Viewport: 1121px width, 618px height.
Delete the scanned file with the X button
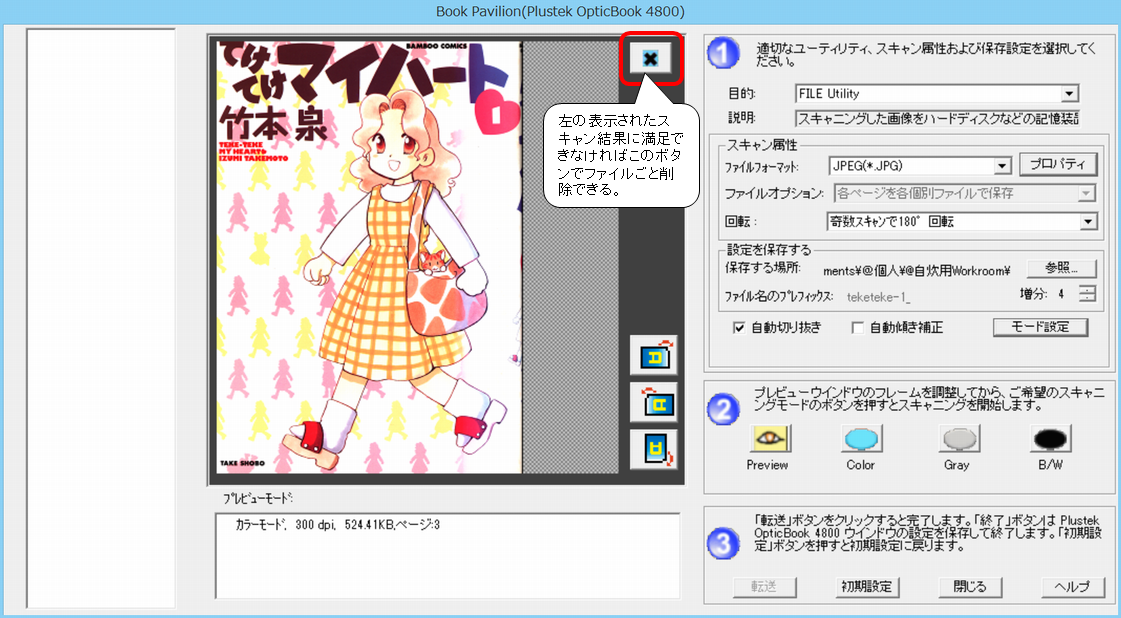[x=651, y=58]
